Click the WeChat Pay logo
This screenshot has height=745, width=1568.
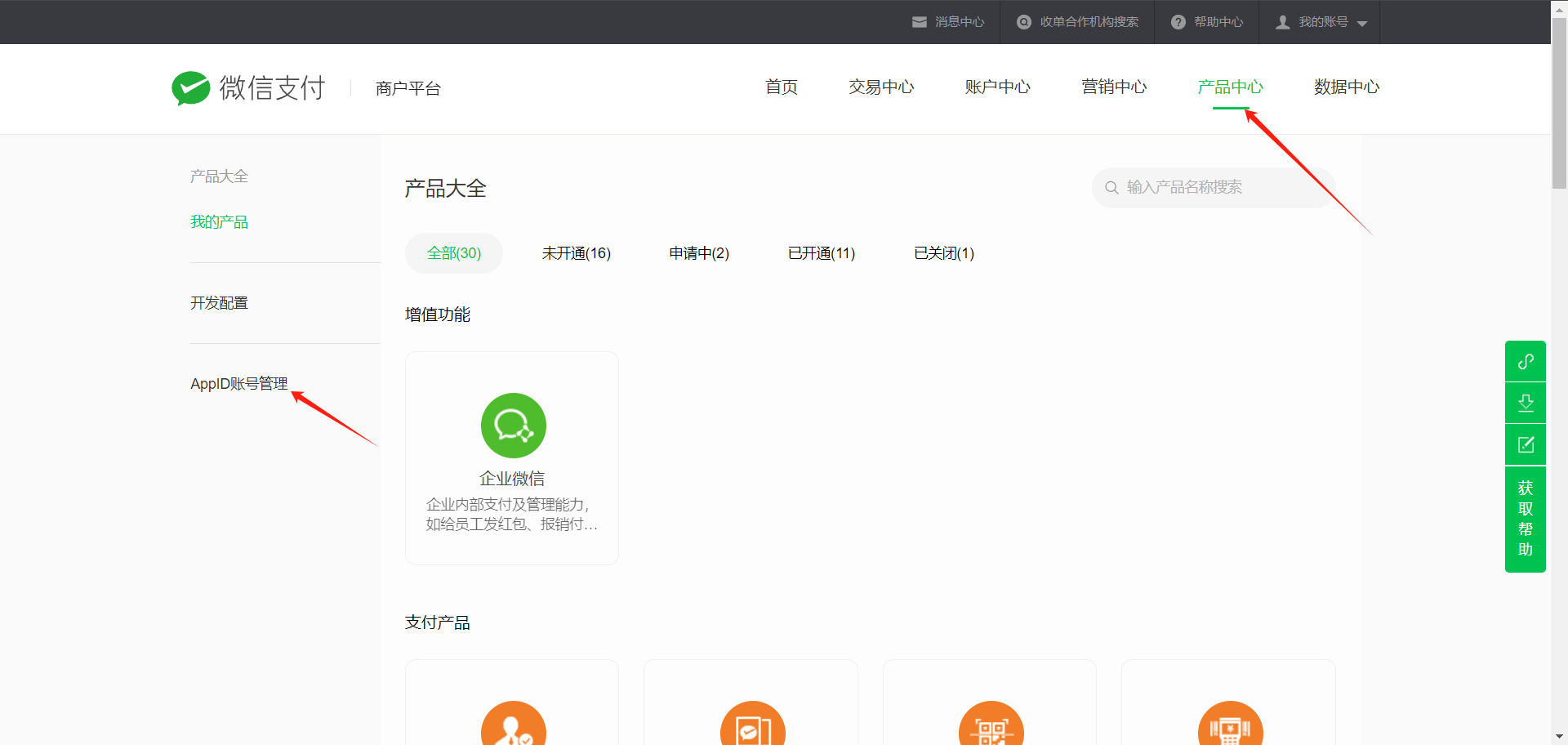point(248,88)
